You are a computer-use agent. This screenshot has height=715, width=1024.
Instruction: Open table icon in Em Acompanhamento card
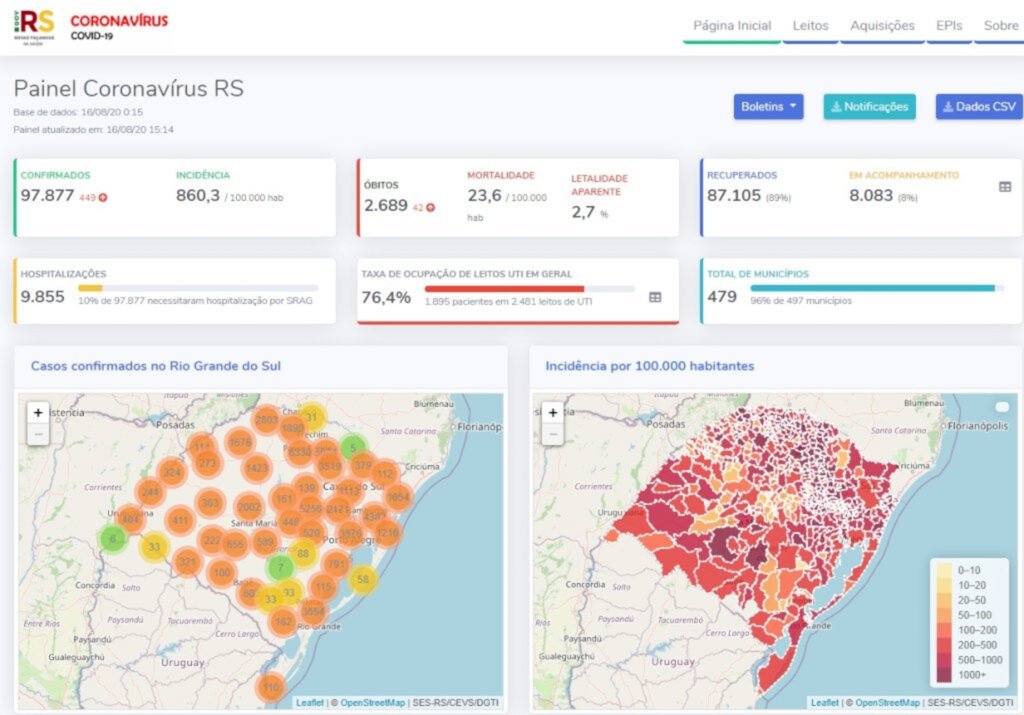1004,187
